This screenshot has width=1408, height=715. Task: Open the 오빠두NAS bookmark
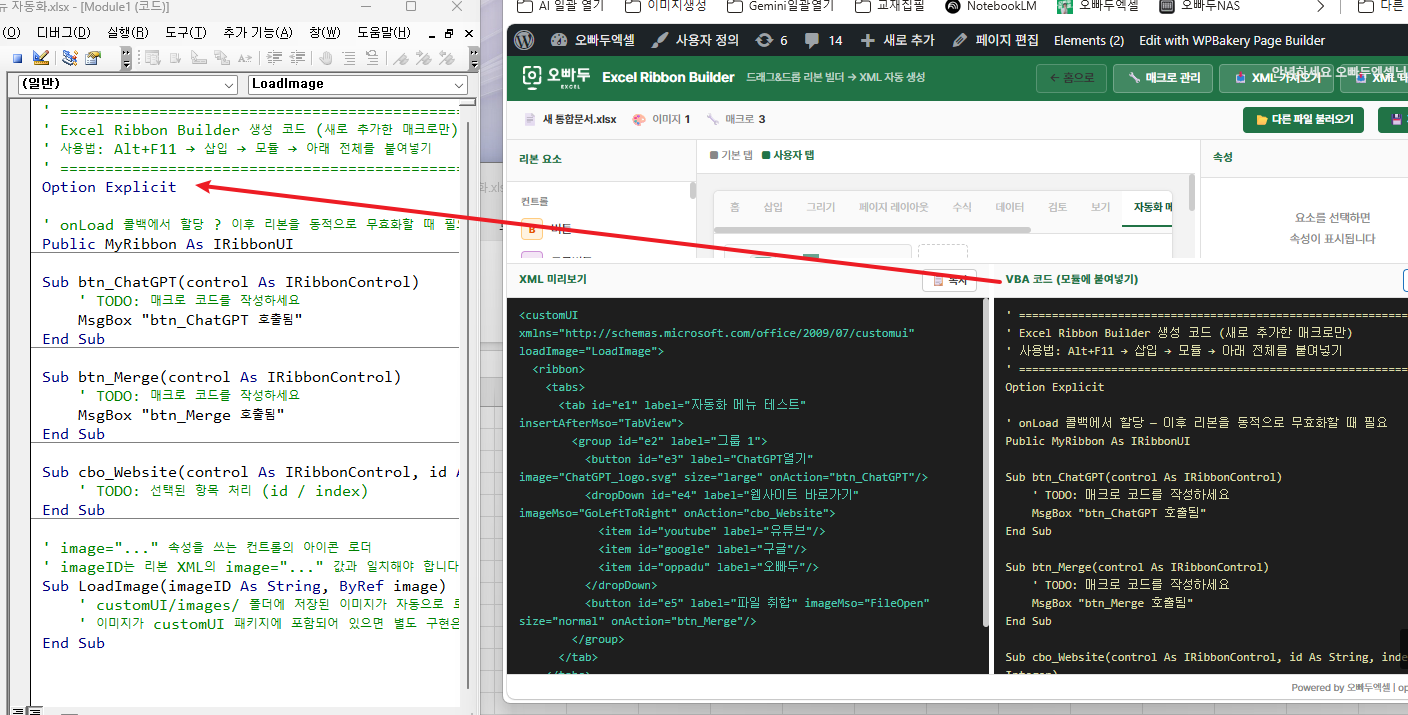tap(1200, 6)
